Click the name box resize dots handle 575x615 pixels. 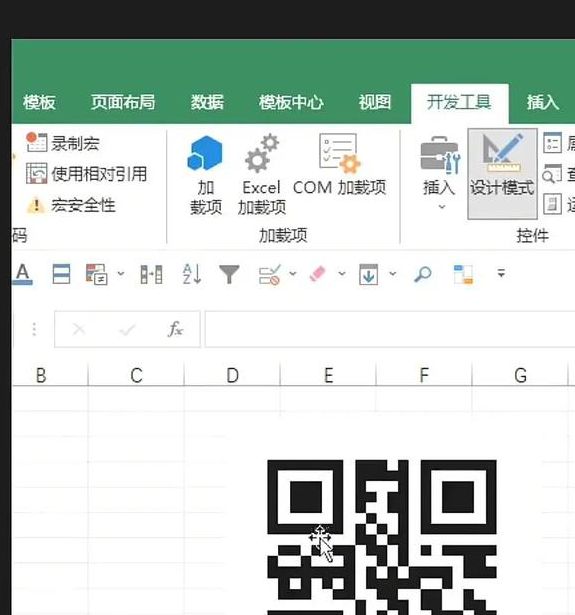[34, 329]
